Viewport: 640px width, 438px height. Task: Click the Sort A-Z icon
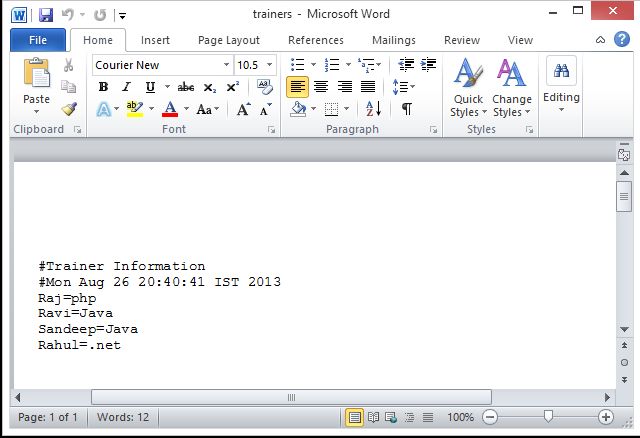373,109
